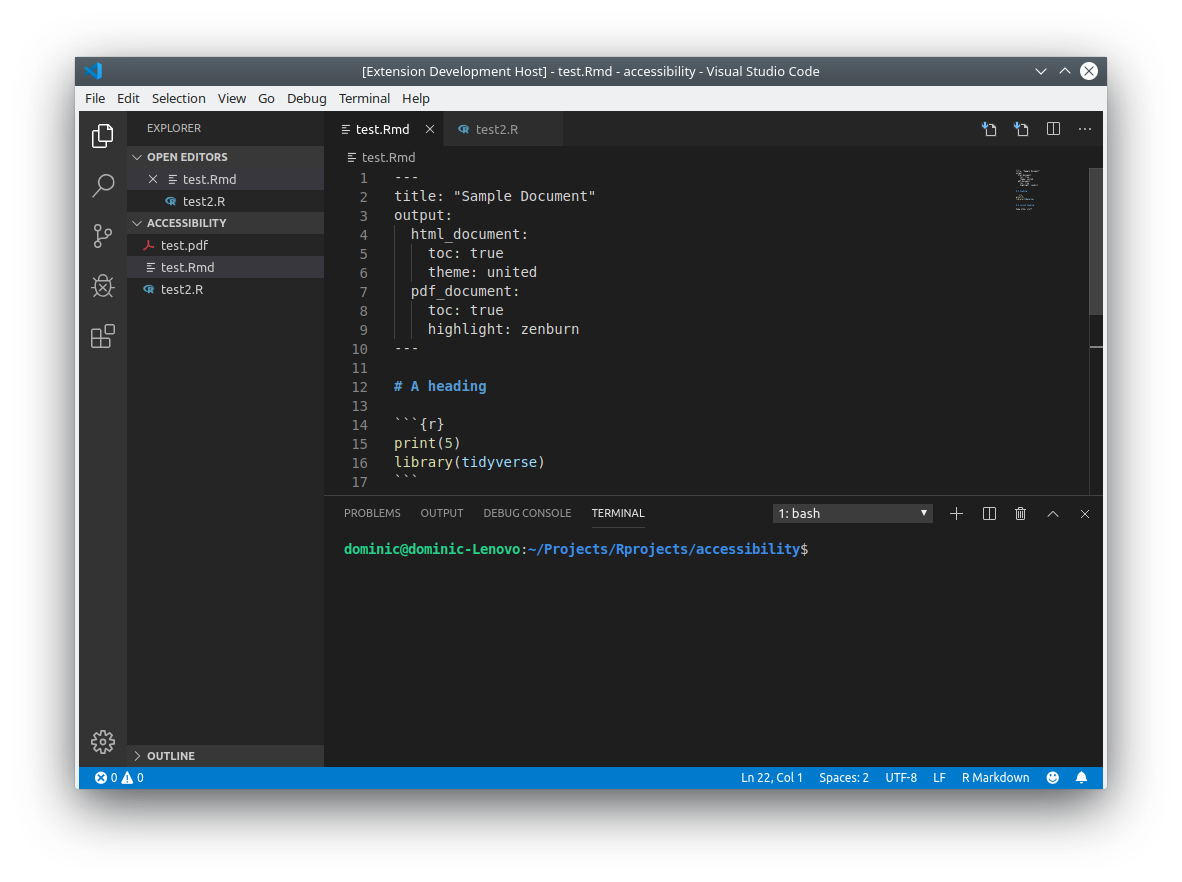Open the feedback smiley in status bar
This screenshot has height=882, width=1182.
[1053, 778]
